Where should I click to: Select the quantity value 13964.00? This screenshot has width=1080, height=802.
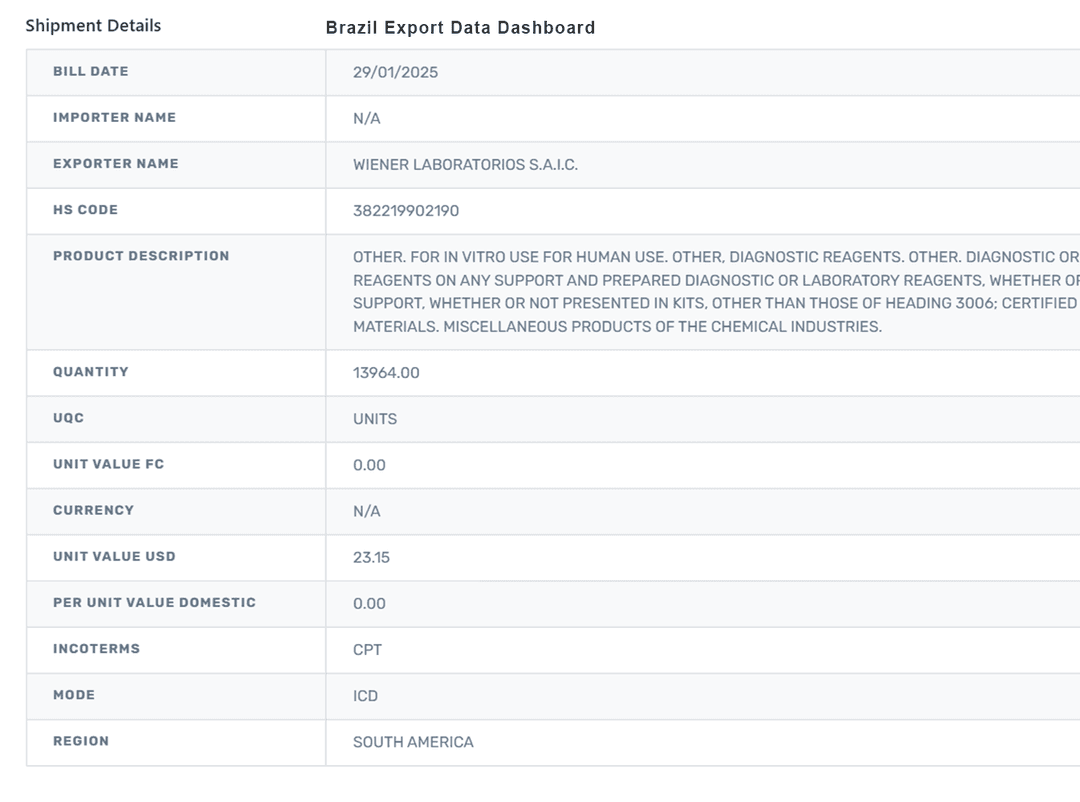coord(386,373)
